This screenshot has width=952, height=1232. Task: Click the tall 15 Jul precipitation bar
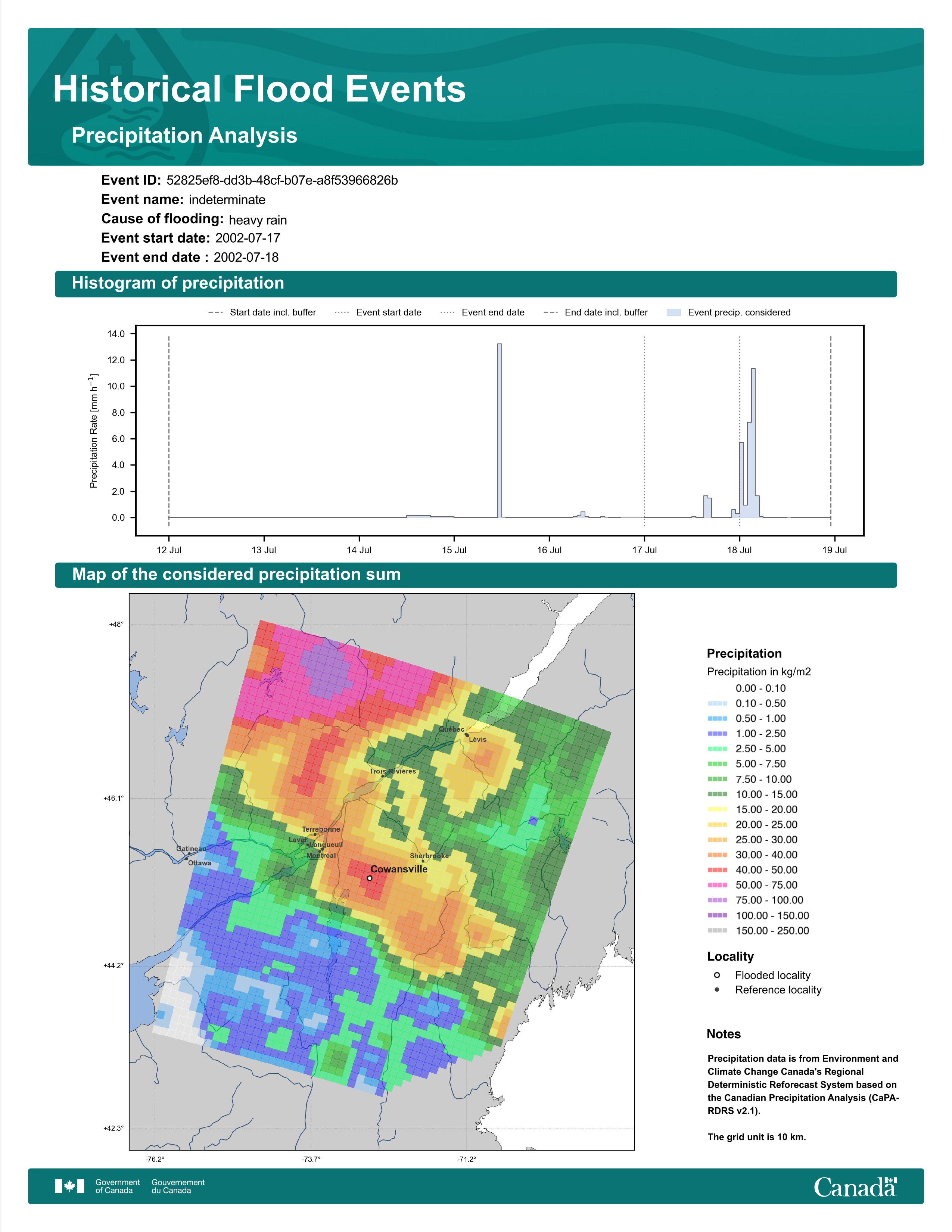500,430
